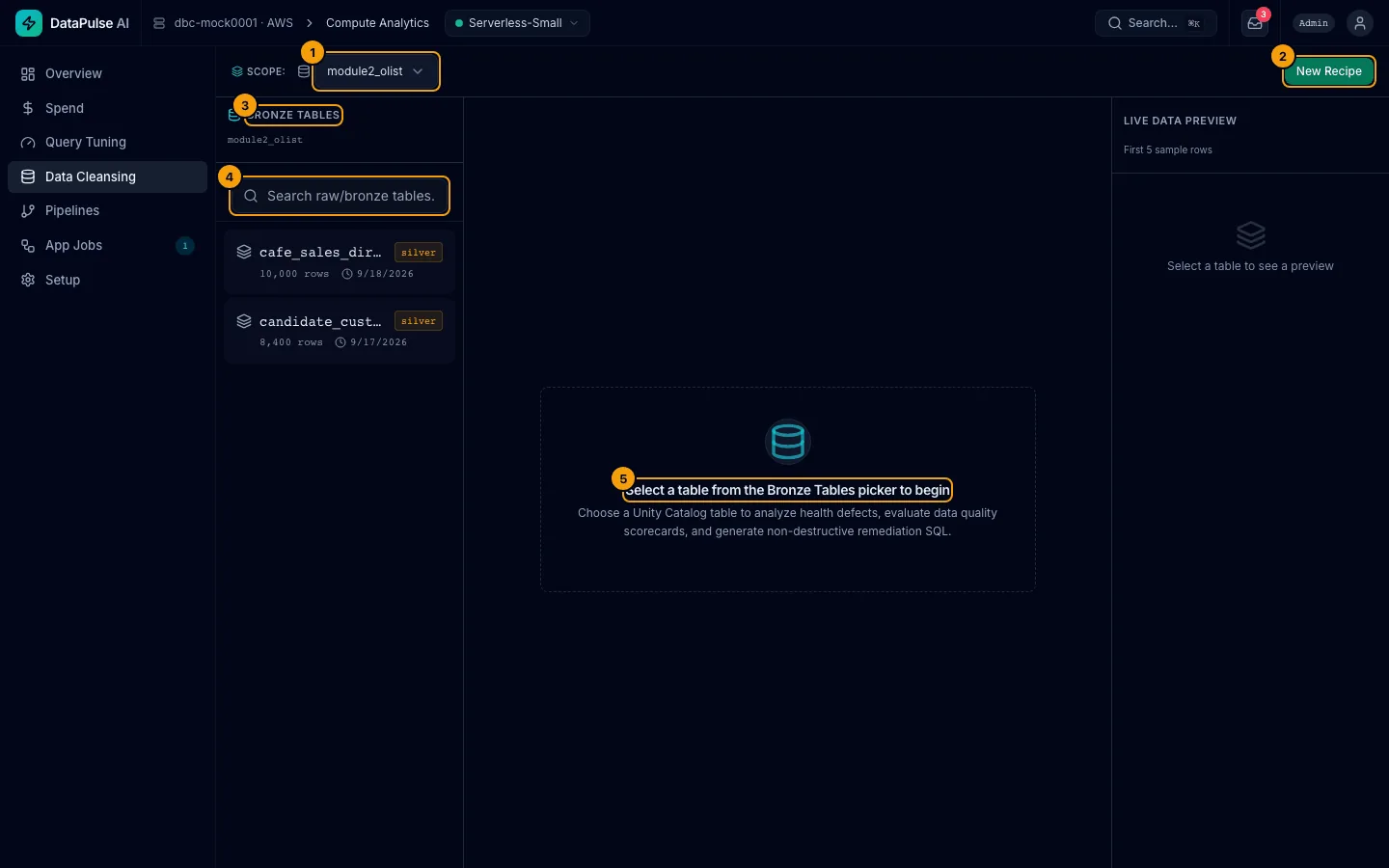Image resolution: width=1389 pixels, height=868 pixels.
Task: Click the App Jobs count badge
Action: tap(185, 246)
